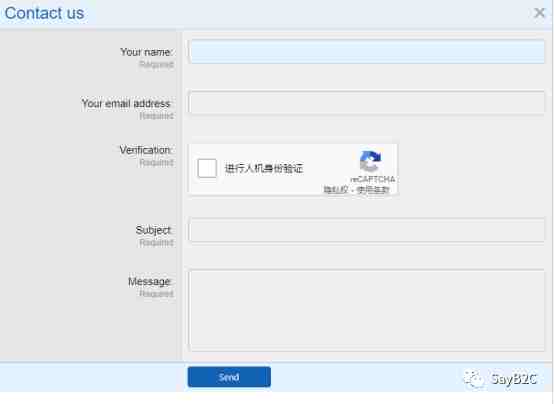Click the reCAPTCHA text under the logo
The width and height of the screenshot is (554, 404).
point(373,179)
